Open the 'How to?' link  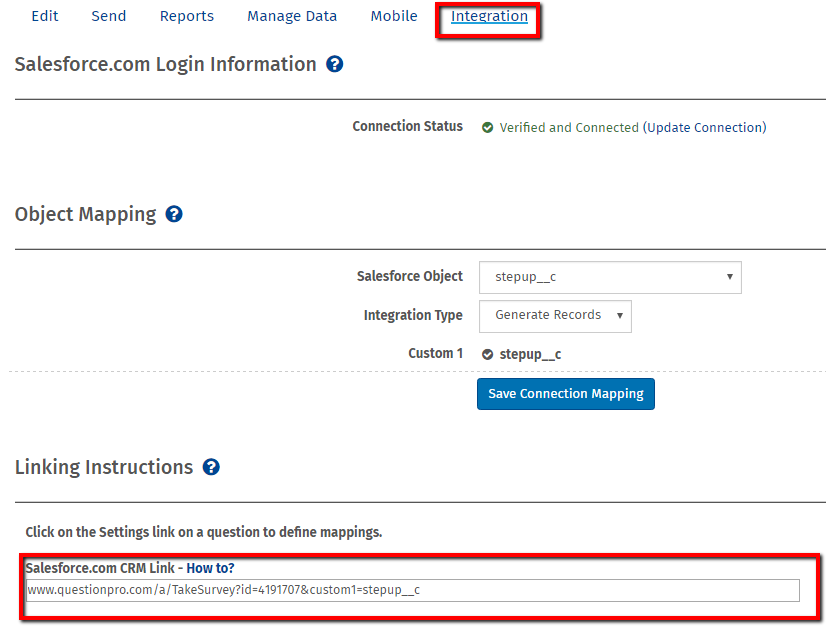210,568
